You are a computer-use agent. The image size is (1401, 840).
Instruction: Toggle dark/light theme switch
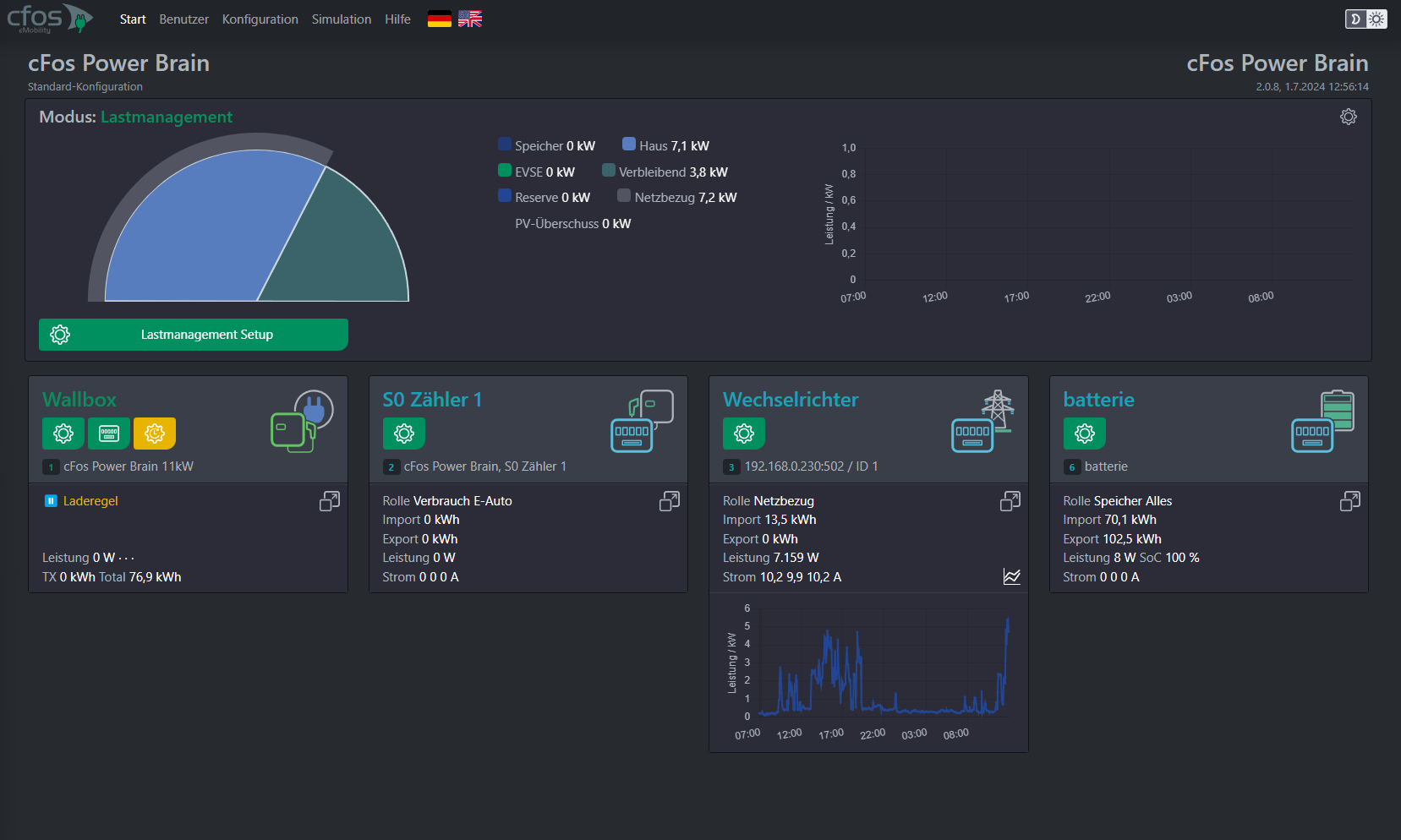[1366, 19]
